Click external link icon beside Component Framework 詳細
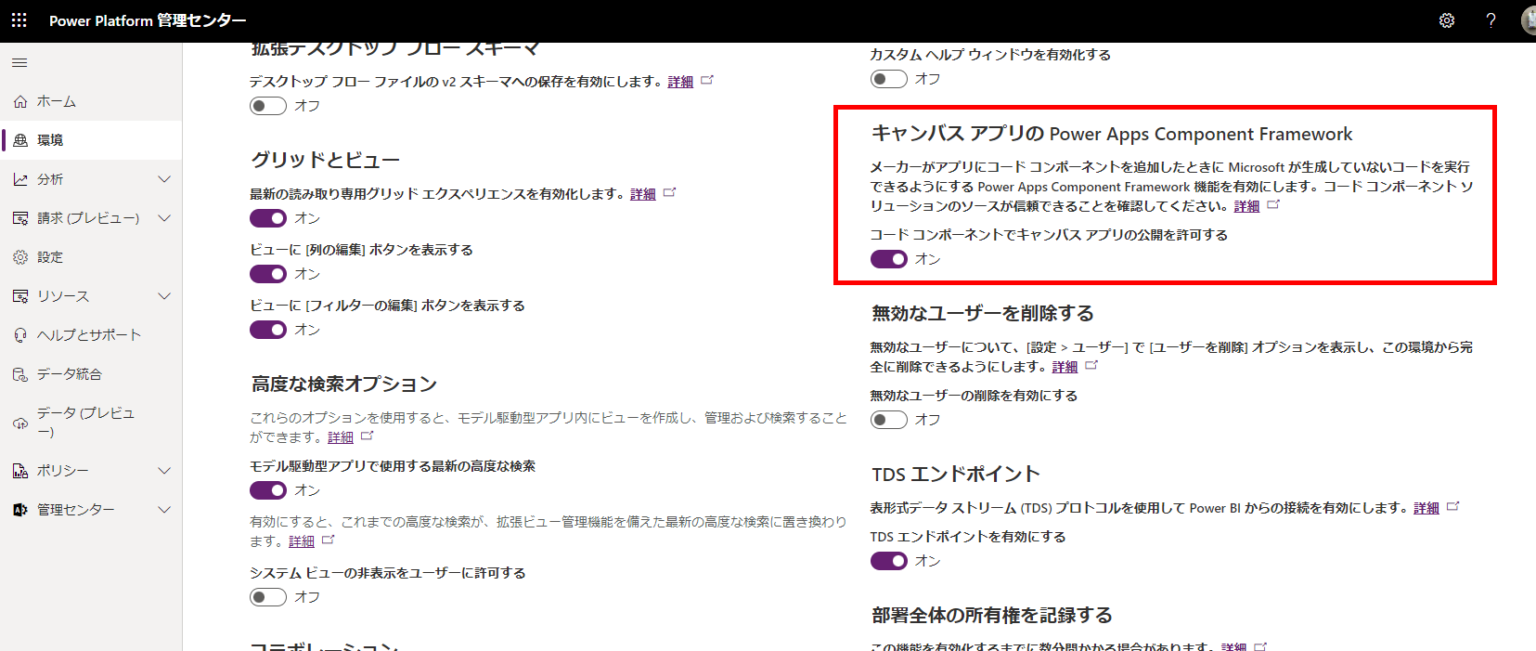 pyautogui.click(x=1274, y=205)
